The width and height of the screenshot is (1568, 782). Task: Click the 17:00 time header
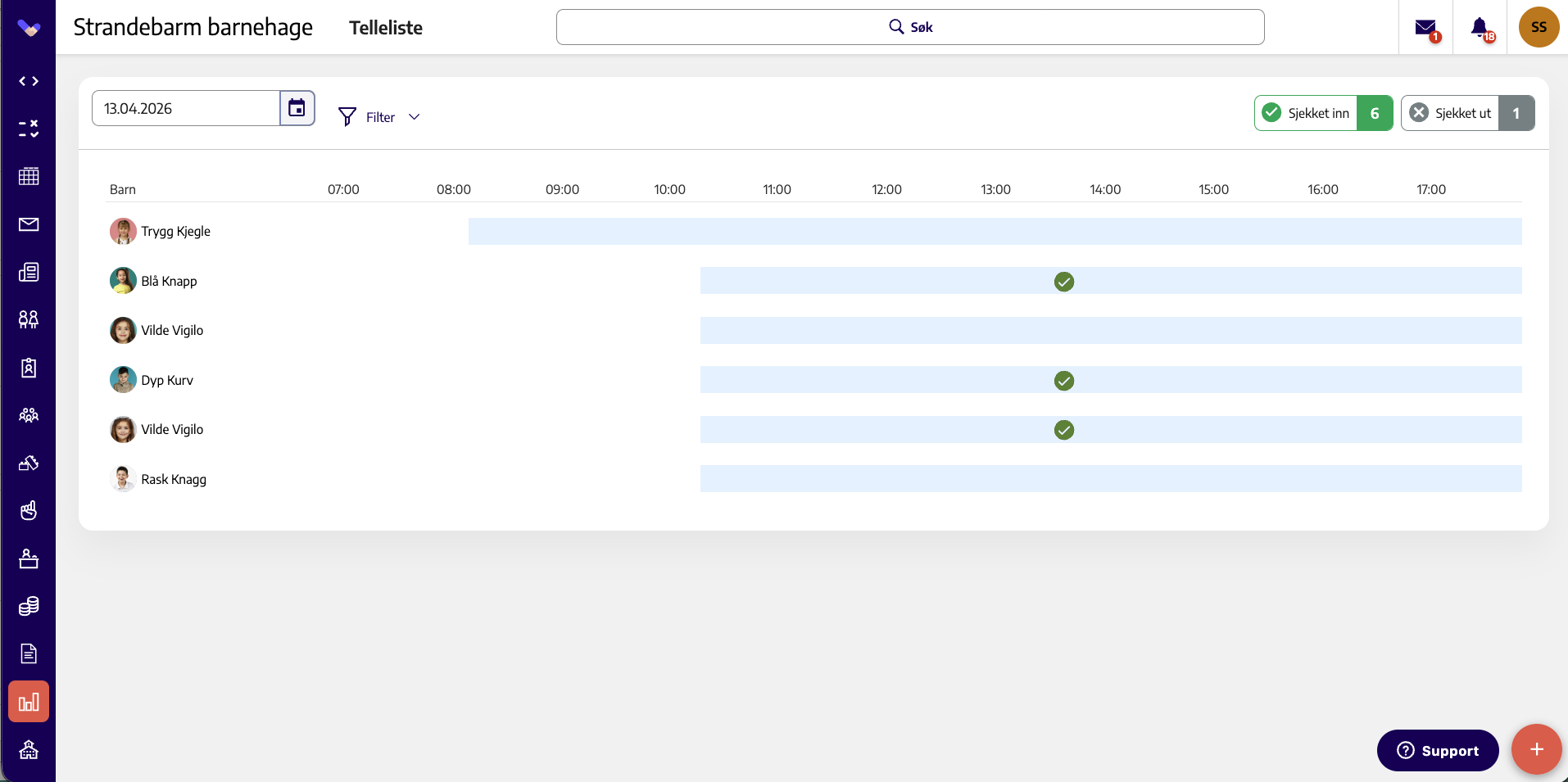click(1431, 189)
